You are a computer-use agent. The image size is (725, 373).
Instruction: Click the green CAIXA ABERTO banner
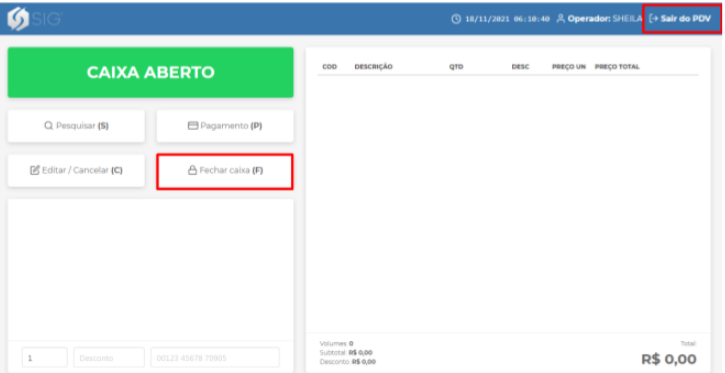click(x=151, y=73)
